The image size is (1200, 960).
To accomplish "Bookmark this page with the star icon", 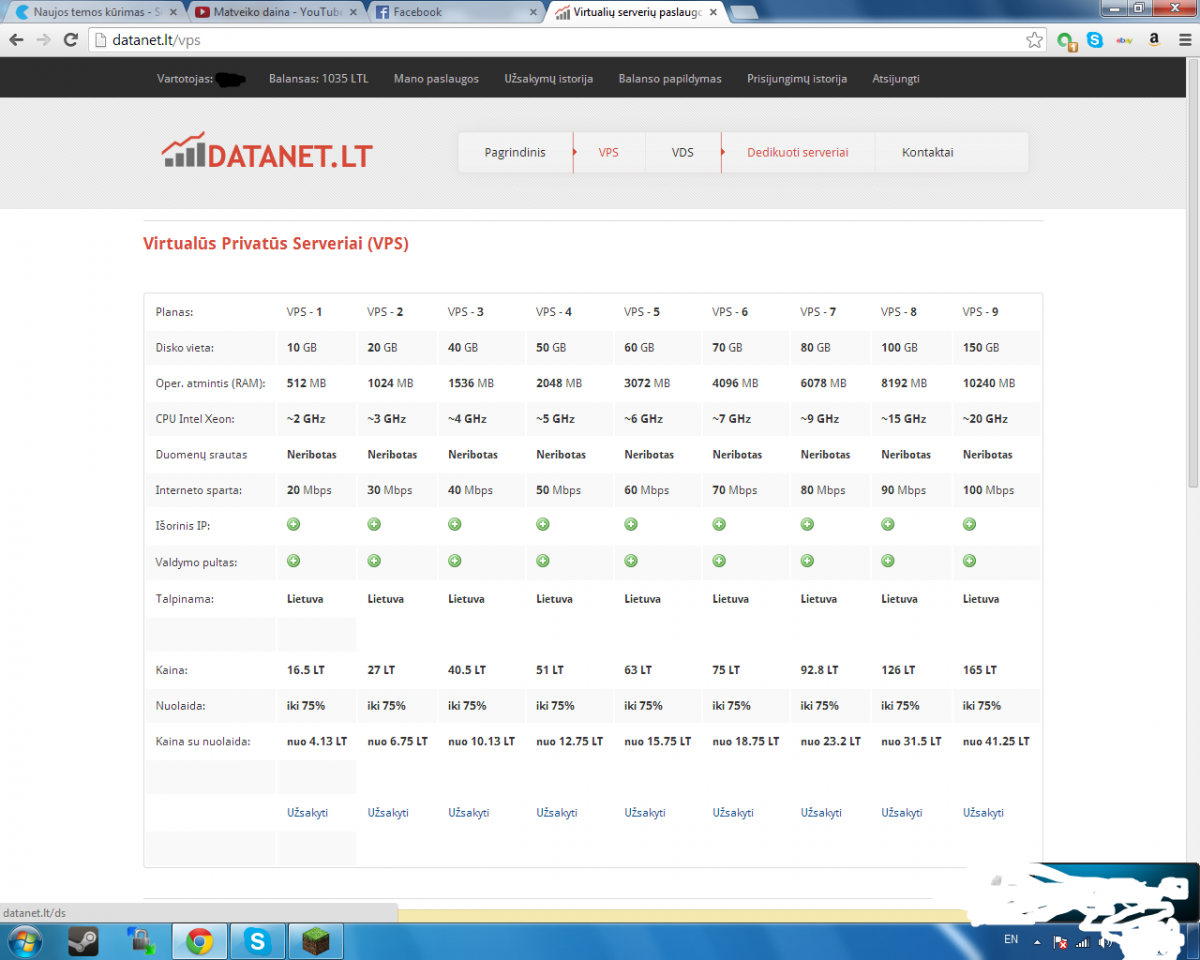I will point(1034,40).
